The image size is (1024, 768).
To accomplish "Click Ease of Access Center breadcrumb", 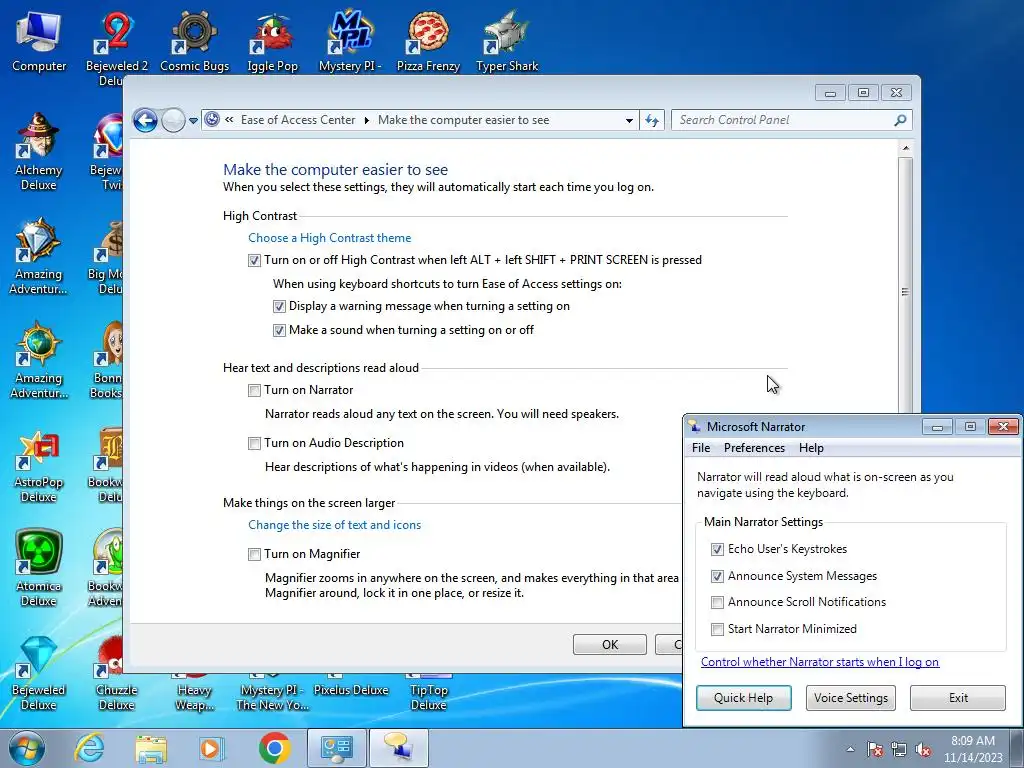I will [x=298, y=120].
